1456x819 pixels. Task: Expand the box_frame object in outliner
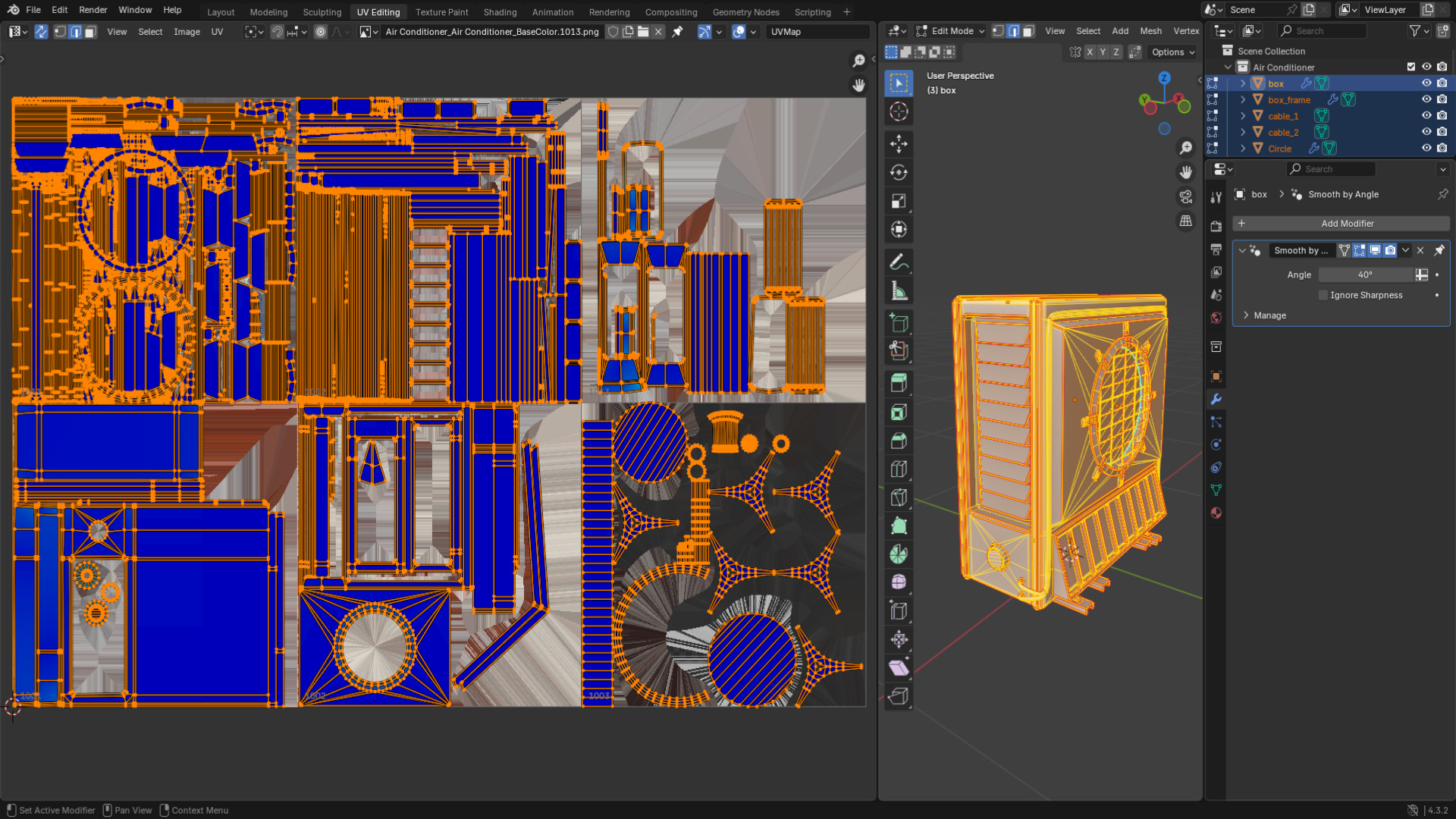[x=1243, y=100]
